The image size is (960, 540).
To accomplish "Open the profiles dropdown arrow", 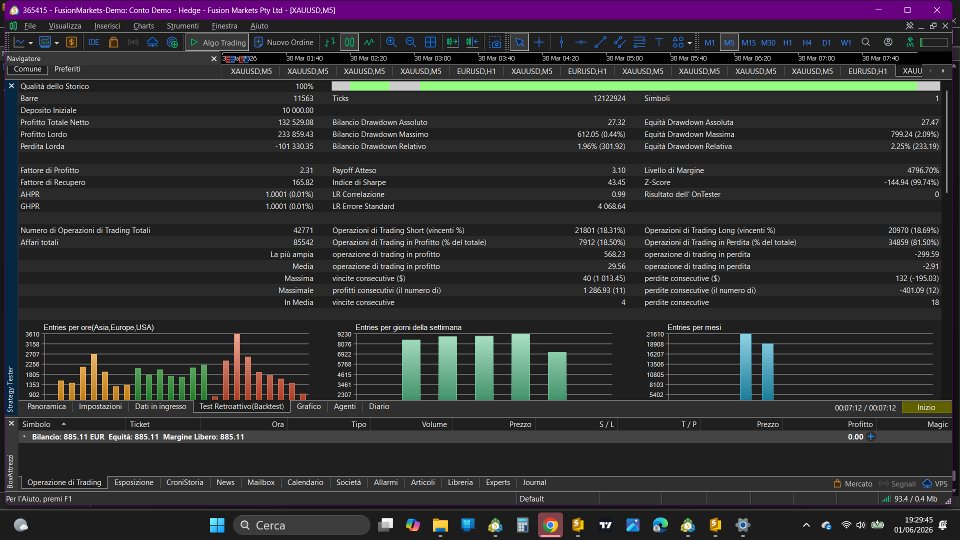I will coord(56,43).
